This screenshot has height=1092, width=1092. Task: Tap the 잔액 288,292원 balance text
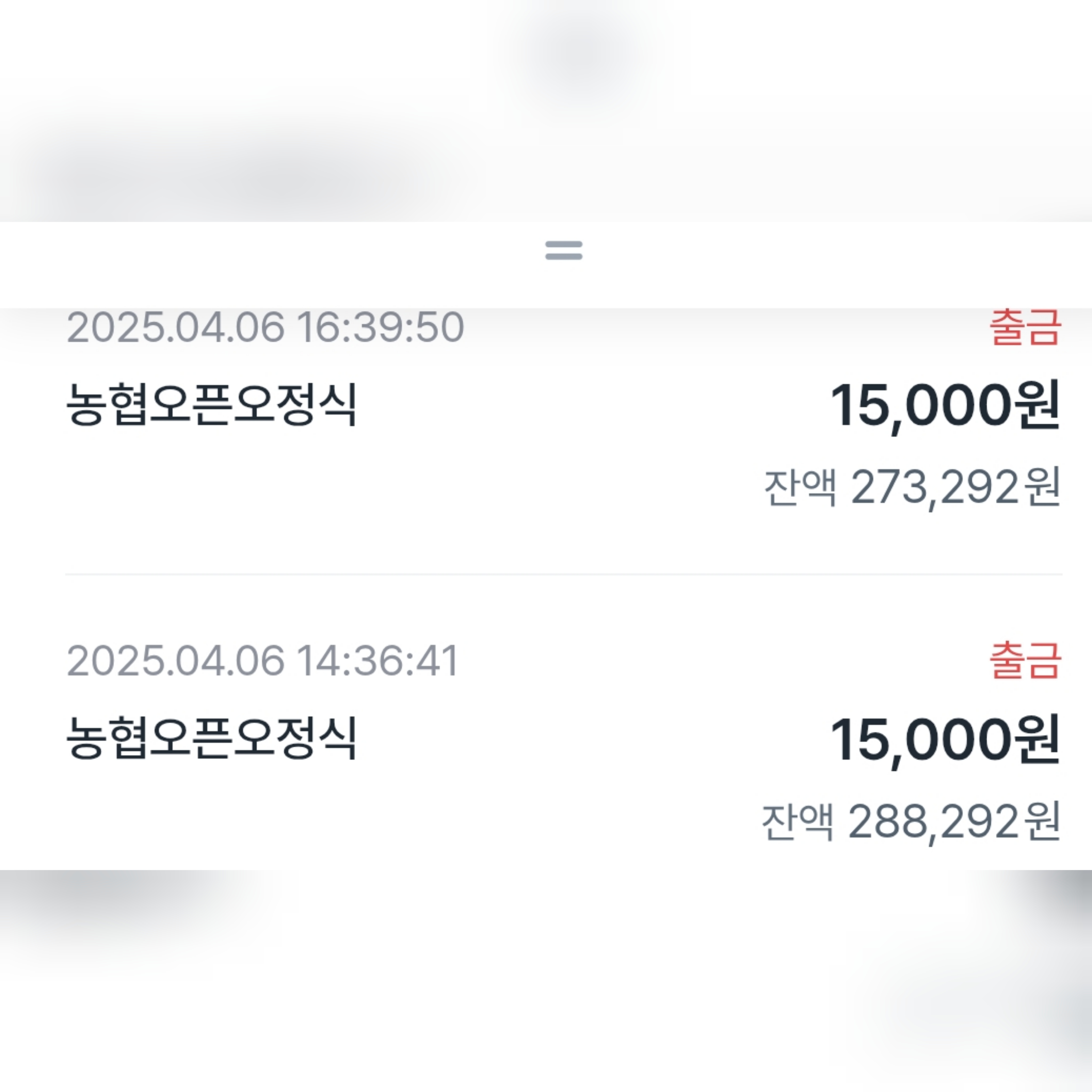(x=910, y=821)
